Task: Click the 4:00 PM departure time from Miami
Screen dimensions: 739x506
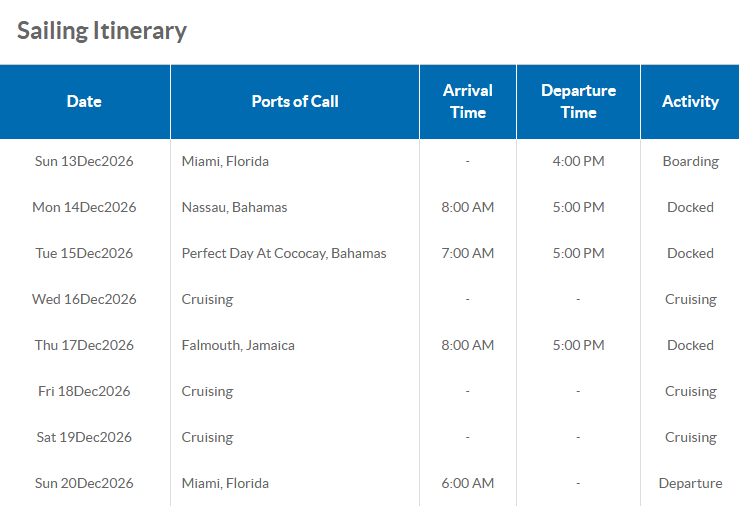Action: [x=578, y=161]
